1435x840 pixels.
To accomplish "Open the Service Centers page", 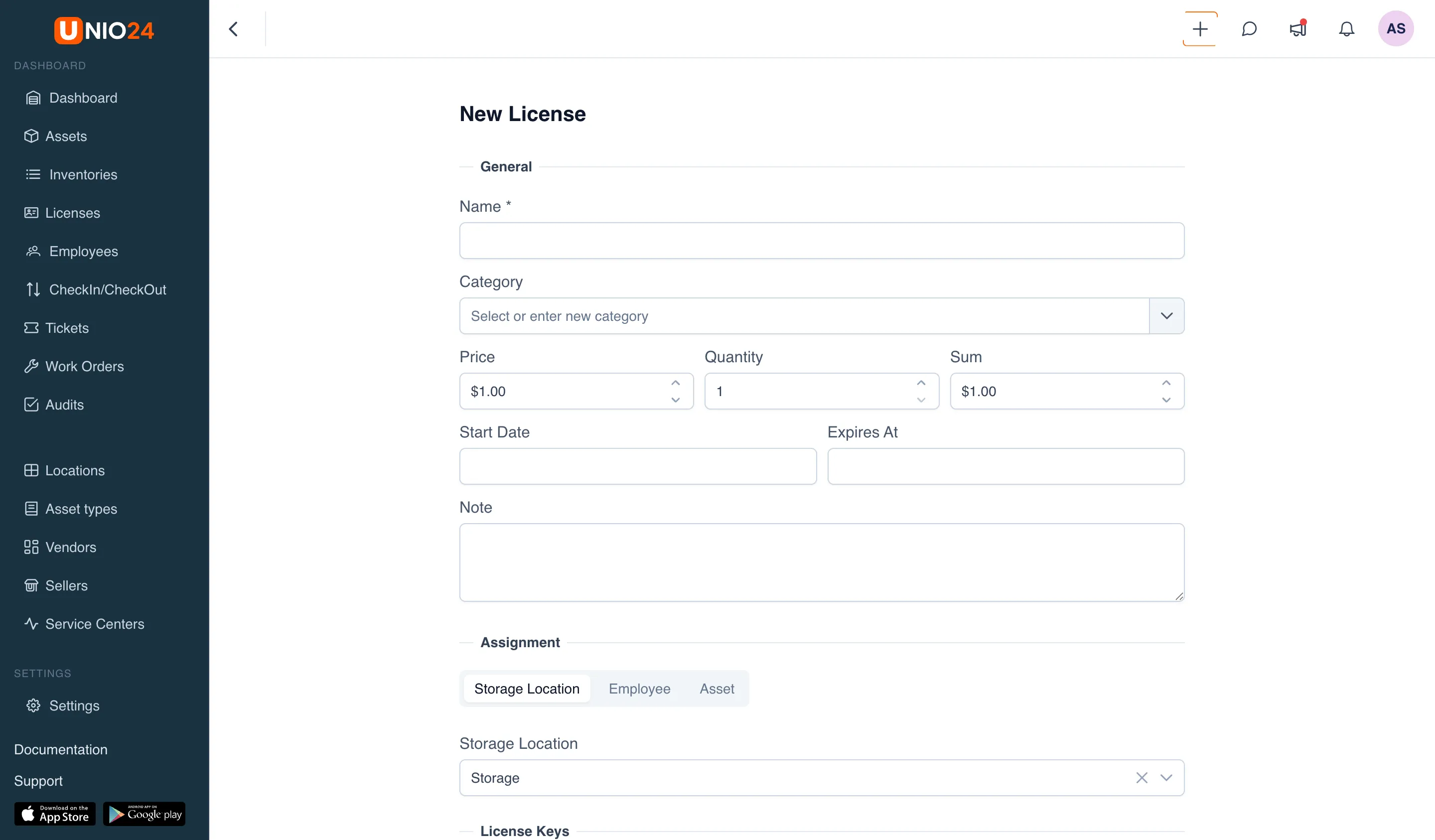I will [x=95, y=624].
